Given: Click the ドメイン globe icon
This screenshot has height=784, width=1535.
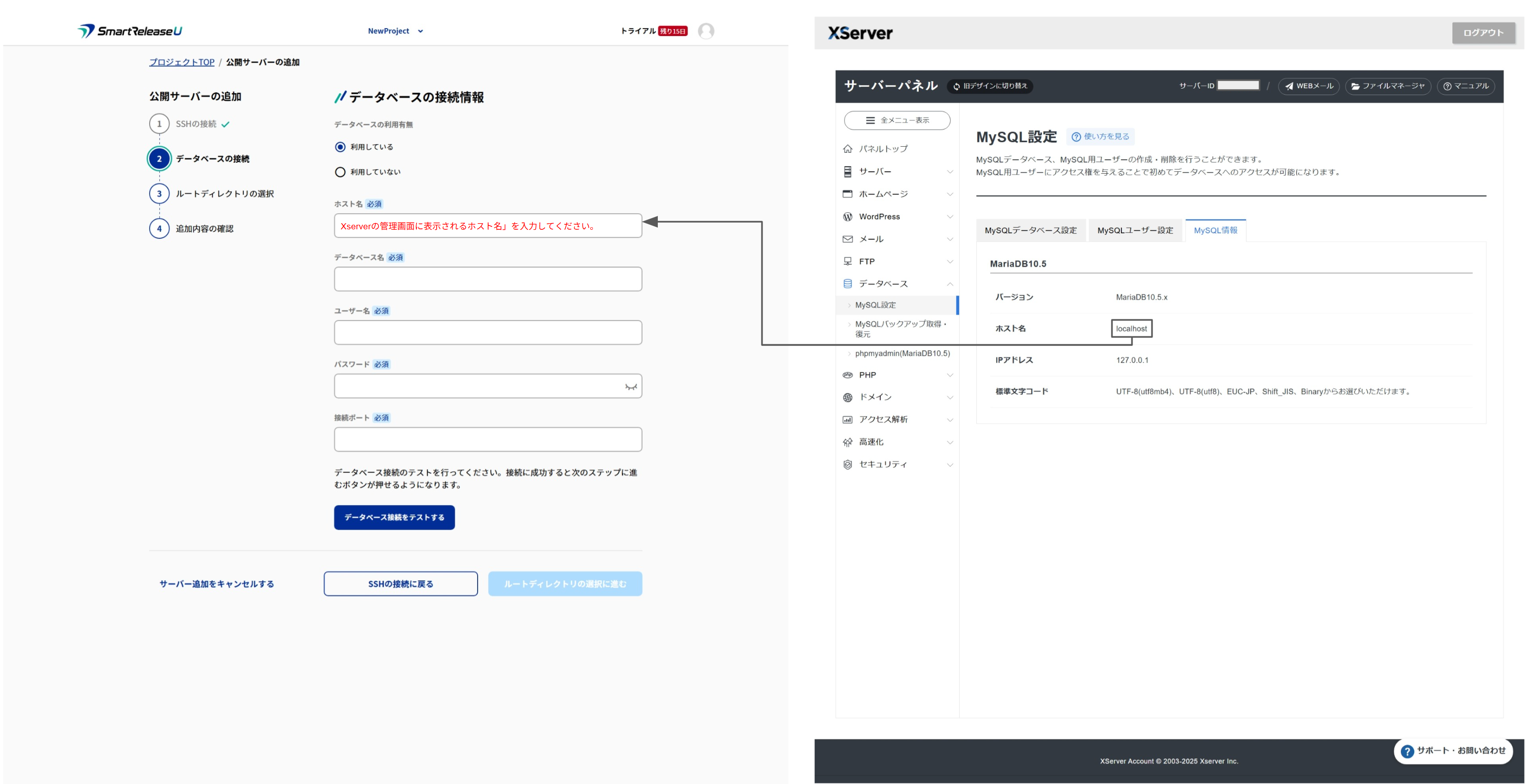Looking at the screenshot, I should click(847, 398).
